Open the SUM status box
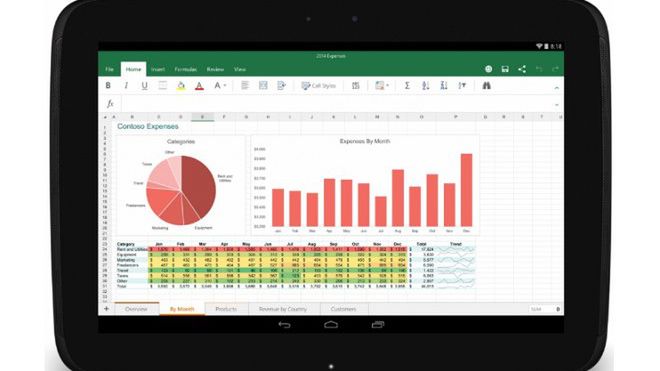Image resolution: width=660 pixels, height=371 pixels. click(545, 309)
